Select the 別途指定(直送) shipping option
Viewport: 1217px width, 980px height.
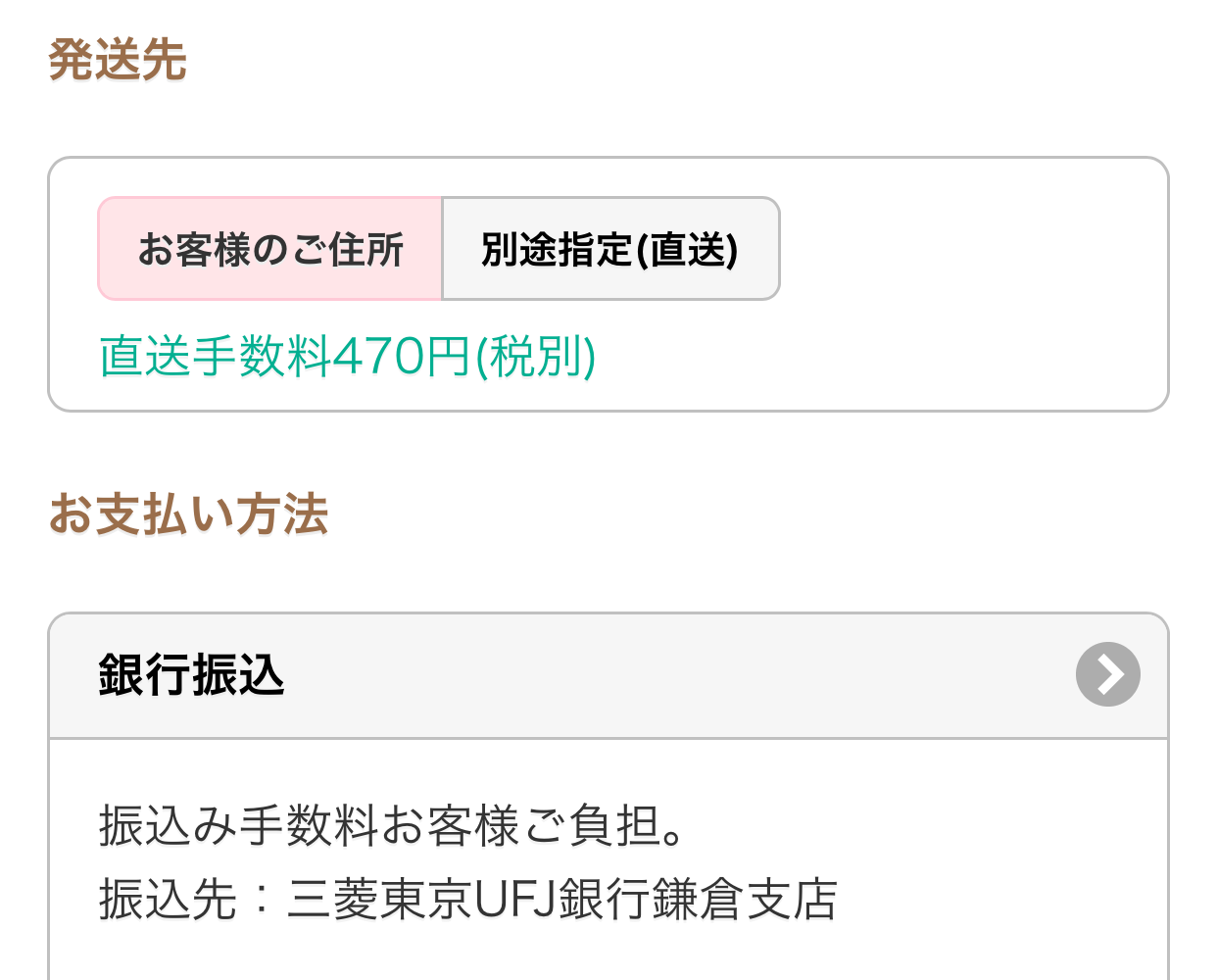[x=609, y=249]
